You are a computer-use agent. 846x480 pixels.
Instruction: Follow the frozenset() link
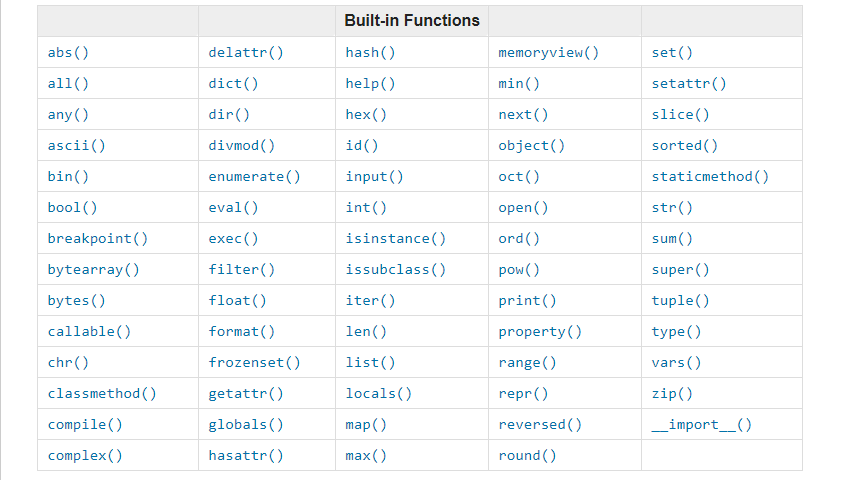(x=254, y=362)
